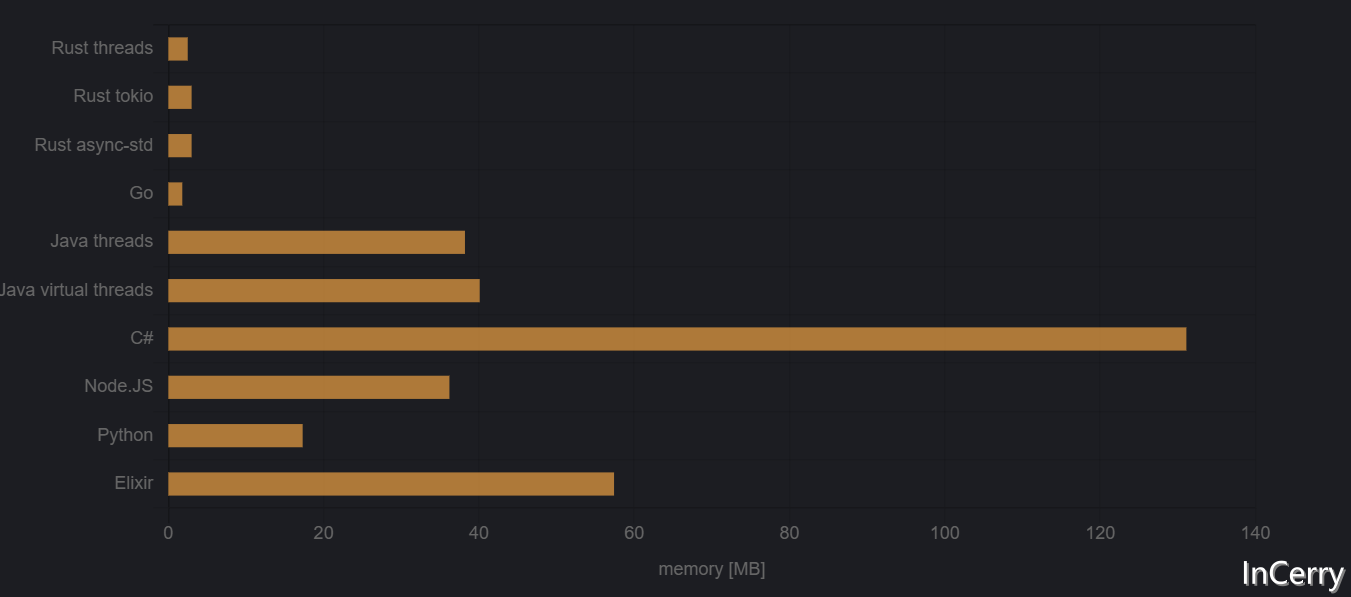Click the Go axis label

point(142,193)
